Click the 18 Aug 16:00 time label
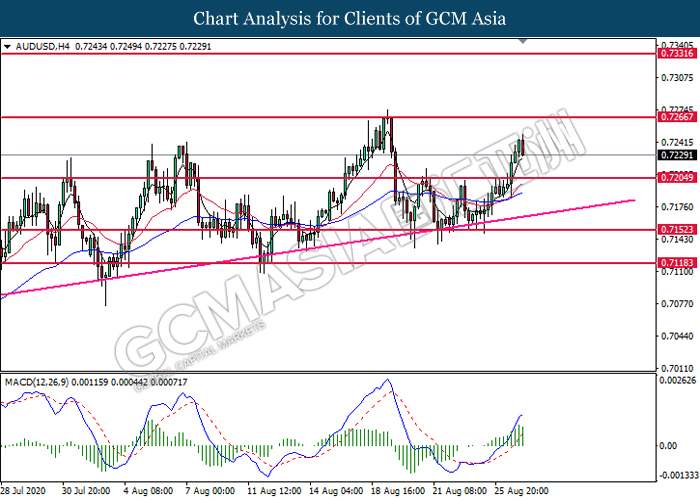Screen dimensions: 700x500 tap(398, 491)
